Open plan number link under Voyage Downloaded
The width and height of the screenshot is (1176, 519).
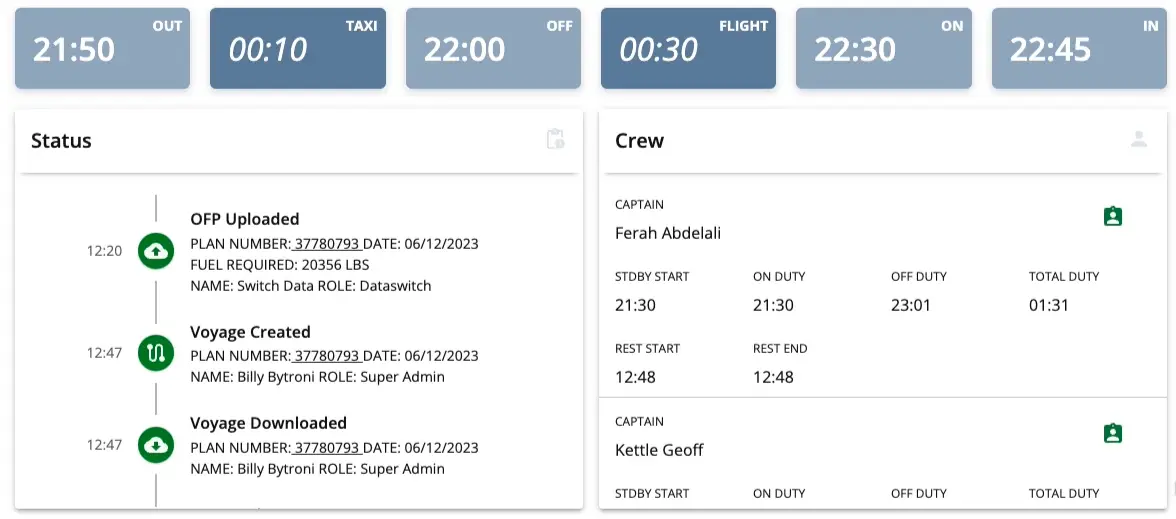pos(326,447)
